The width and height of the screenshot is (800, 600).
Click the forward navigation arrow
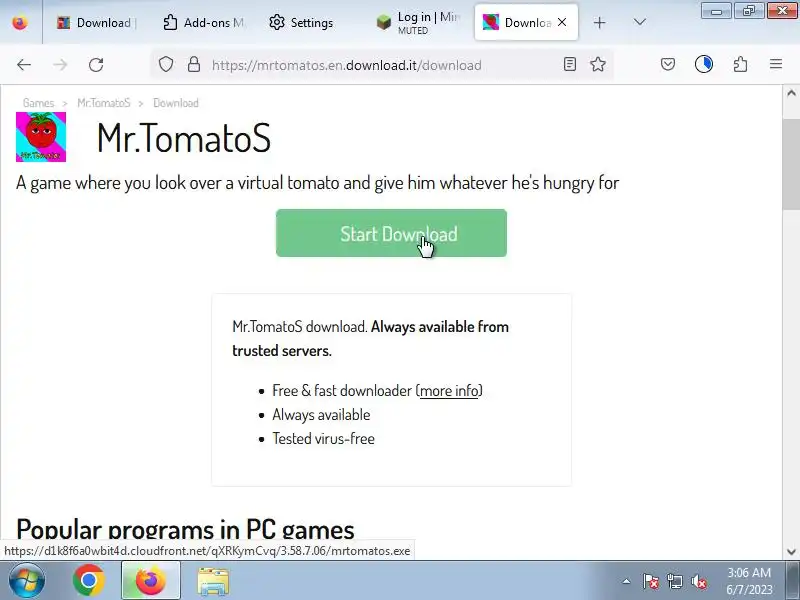click(60, 65)
